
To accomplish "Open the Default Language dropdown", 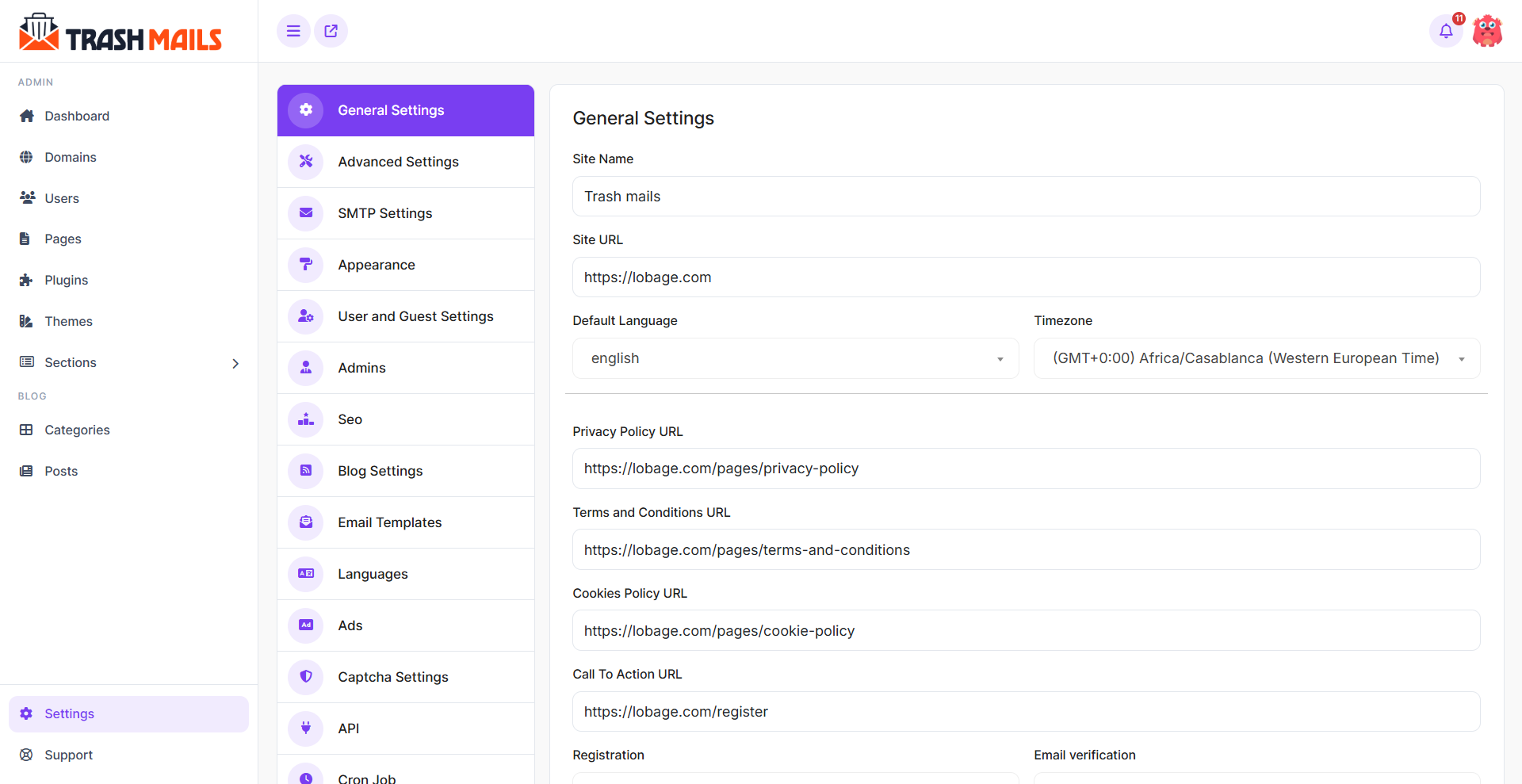I will point(795,358).
